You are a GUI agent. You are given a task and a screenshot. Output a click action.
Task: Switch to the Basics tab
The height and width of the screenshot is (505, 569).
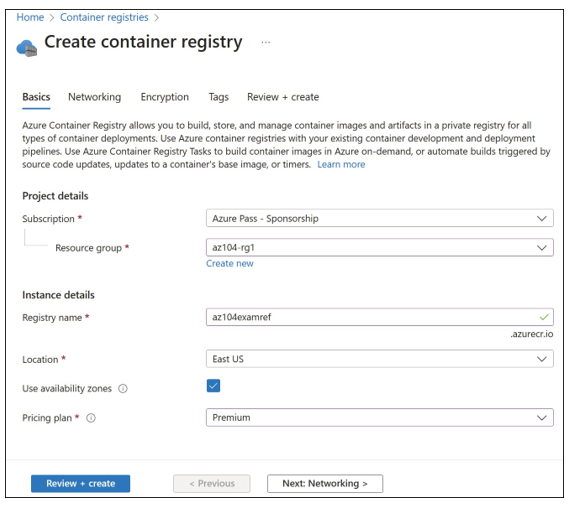click(x=36, y=97)
